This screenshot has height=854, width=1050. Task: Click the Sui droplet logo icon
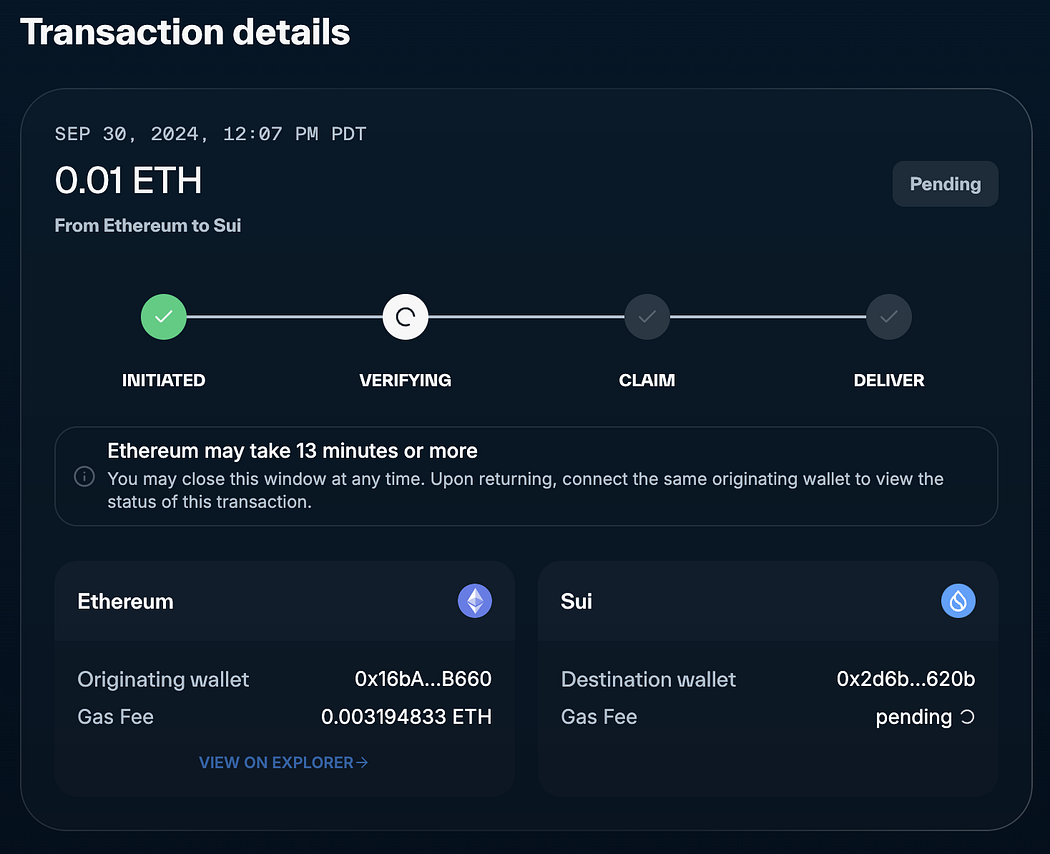958,600
